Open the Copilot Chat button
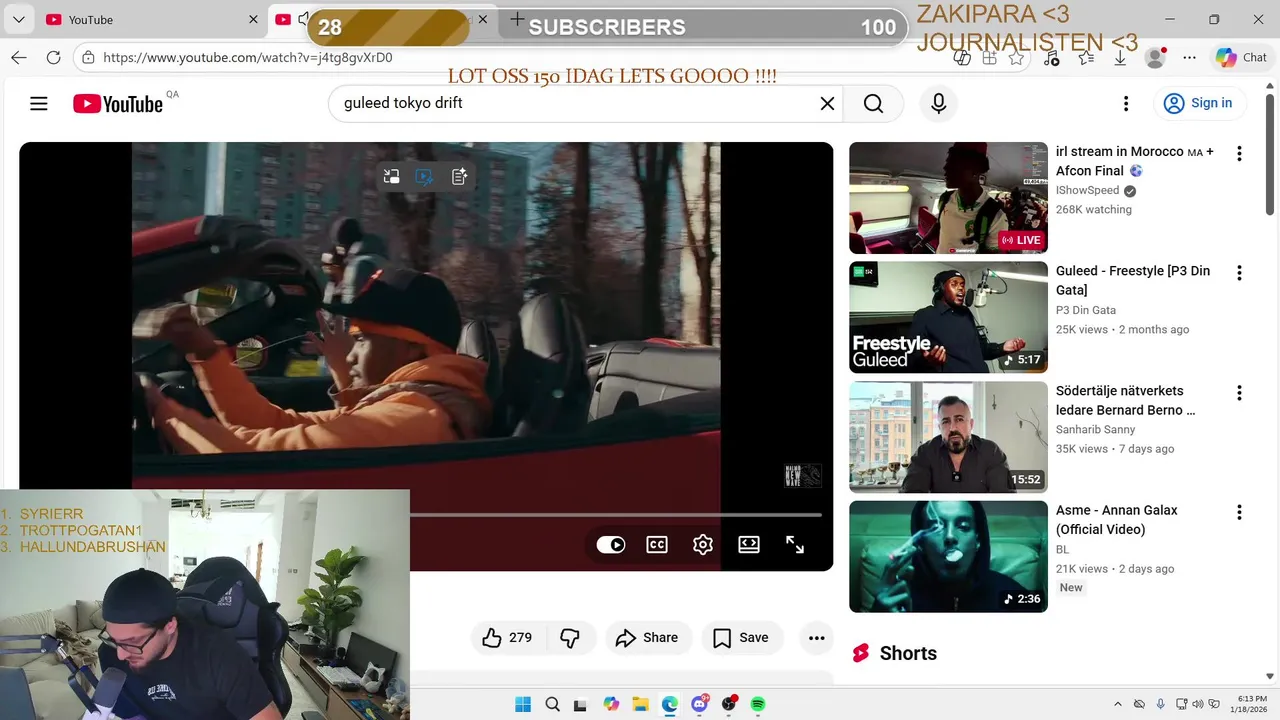This screenshot has height=720, width=1280. [x=1241, y=58]
